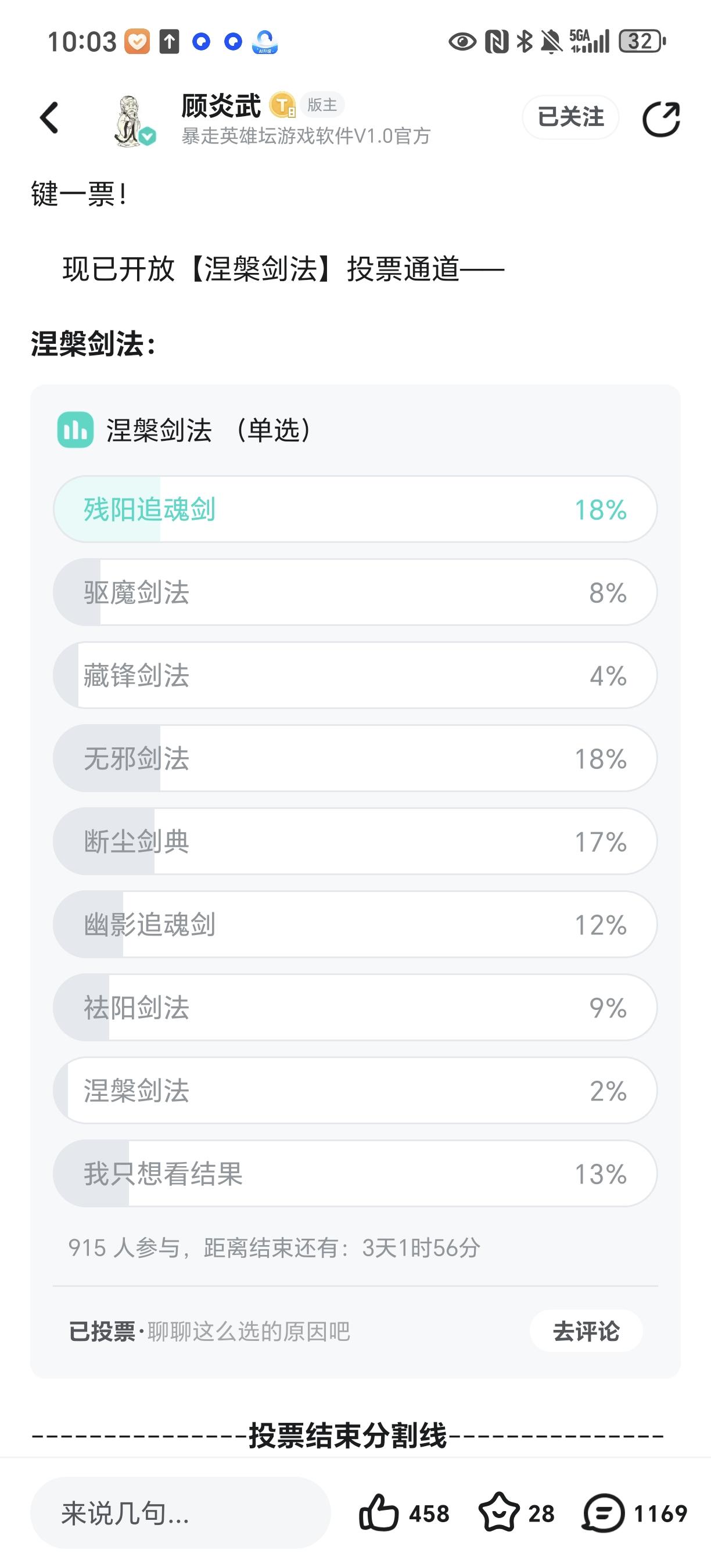
Task: Select the 无邪剑法 poll option
Action: pyautogui.click(x=355, y=758)
